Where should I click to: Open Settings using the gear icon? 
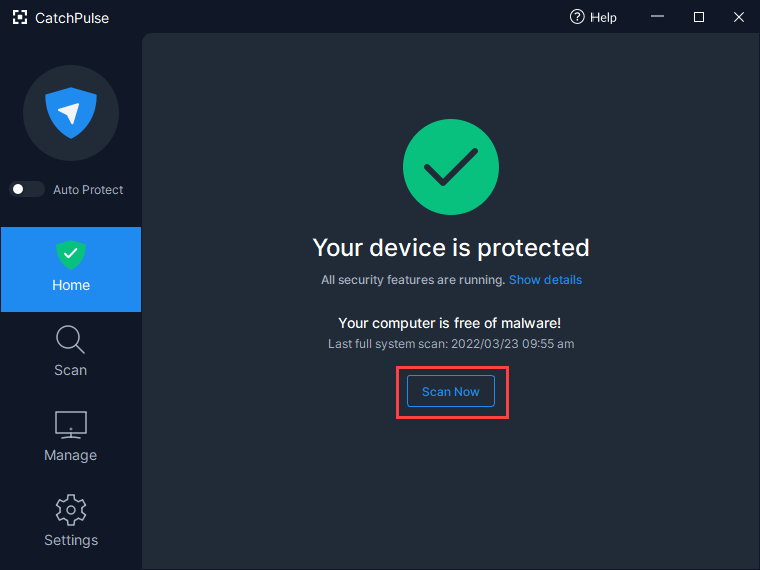(71, 510)
